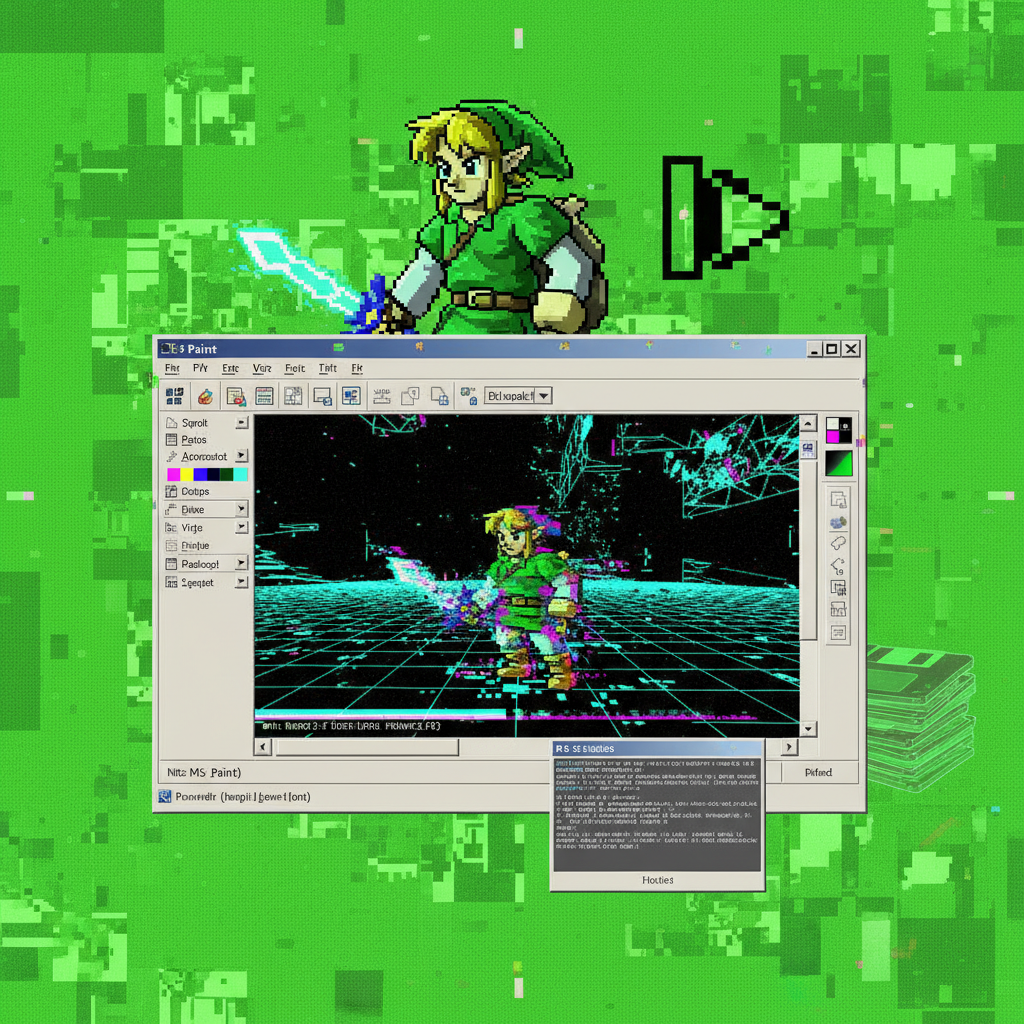
Task: Pick the yellow swatch in sidebar palette
Action: coord(187,474)
